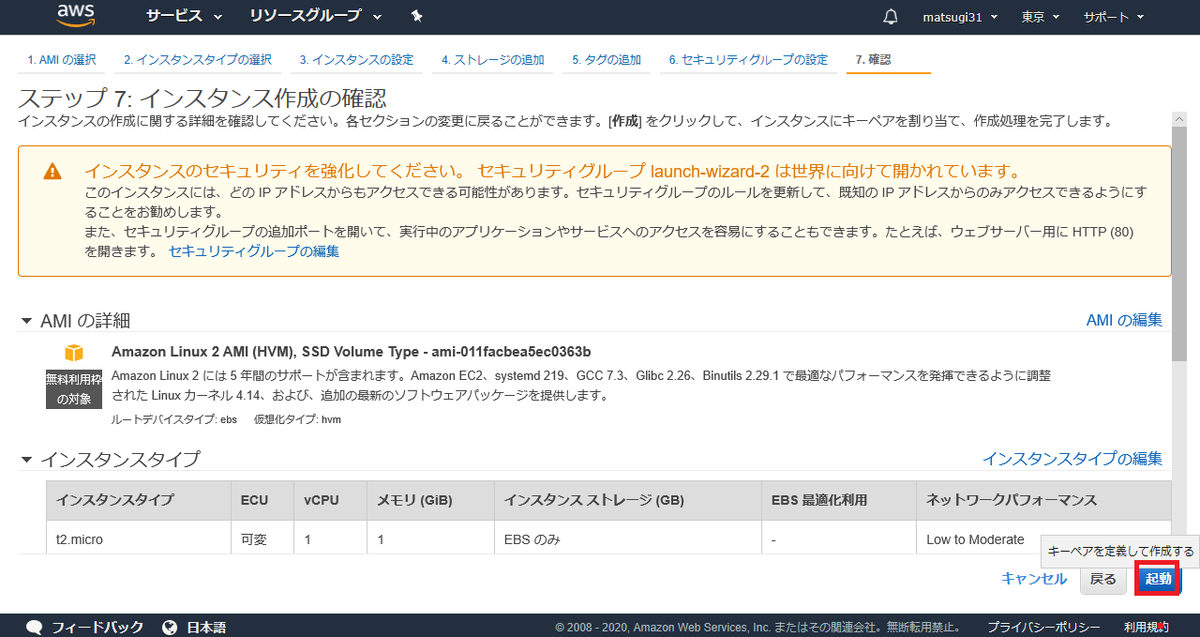
Task: Click the 戻る button
Action: point(1103,579)
